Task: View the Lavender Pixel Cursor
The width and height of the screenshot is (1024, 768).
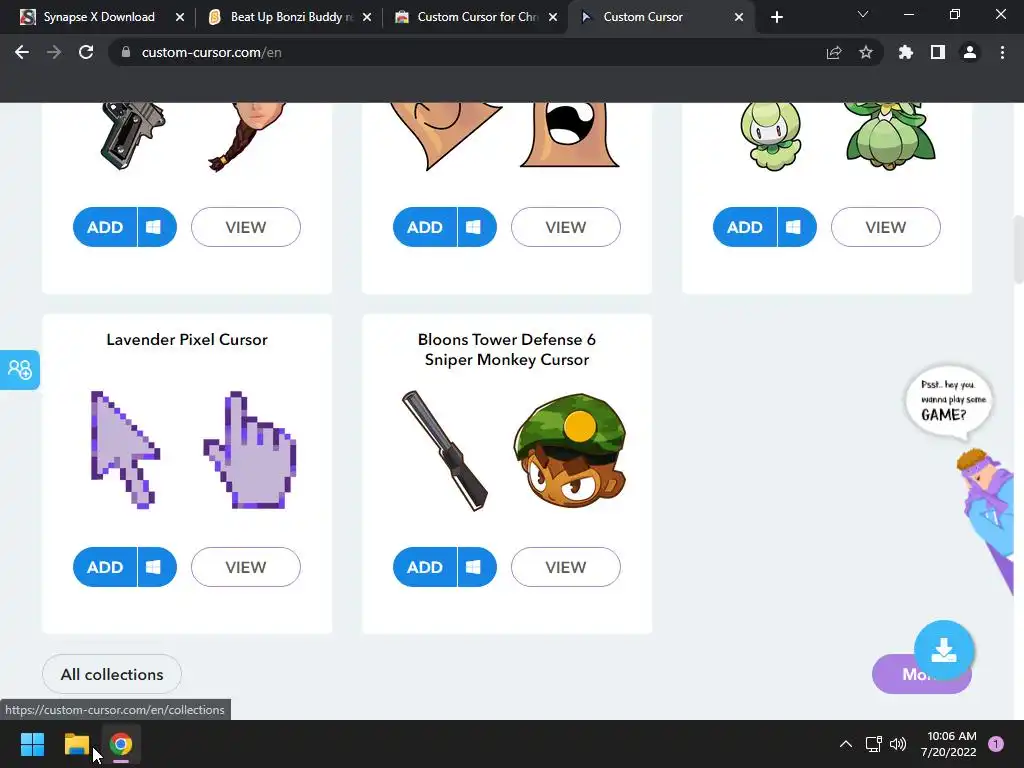Action: pyautogui.click(x=246, y=567)
